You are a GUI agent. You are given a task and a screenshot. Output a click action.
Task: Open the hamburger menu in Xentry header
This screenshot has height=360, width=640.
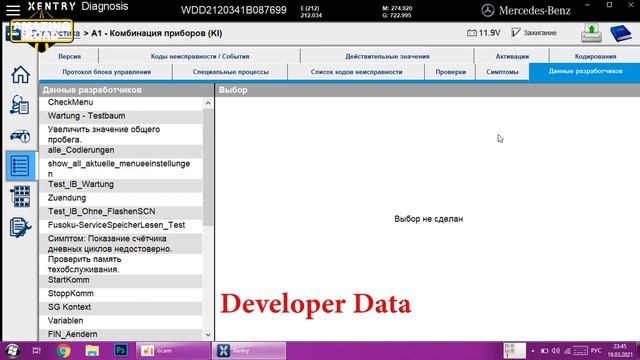tap(13, 10)
